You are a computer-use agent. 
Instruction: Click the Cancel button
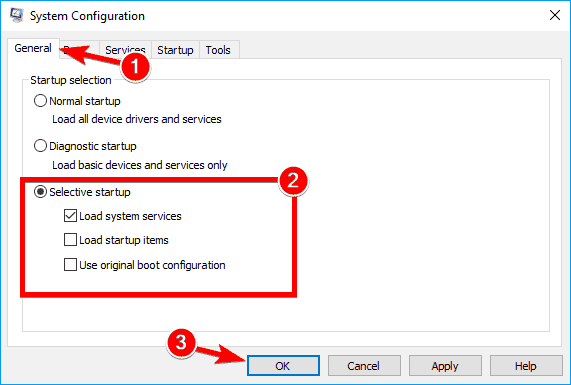pos(364,365)
